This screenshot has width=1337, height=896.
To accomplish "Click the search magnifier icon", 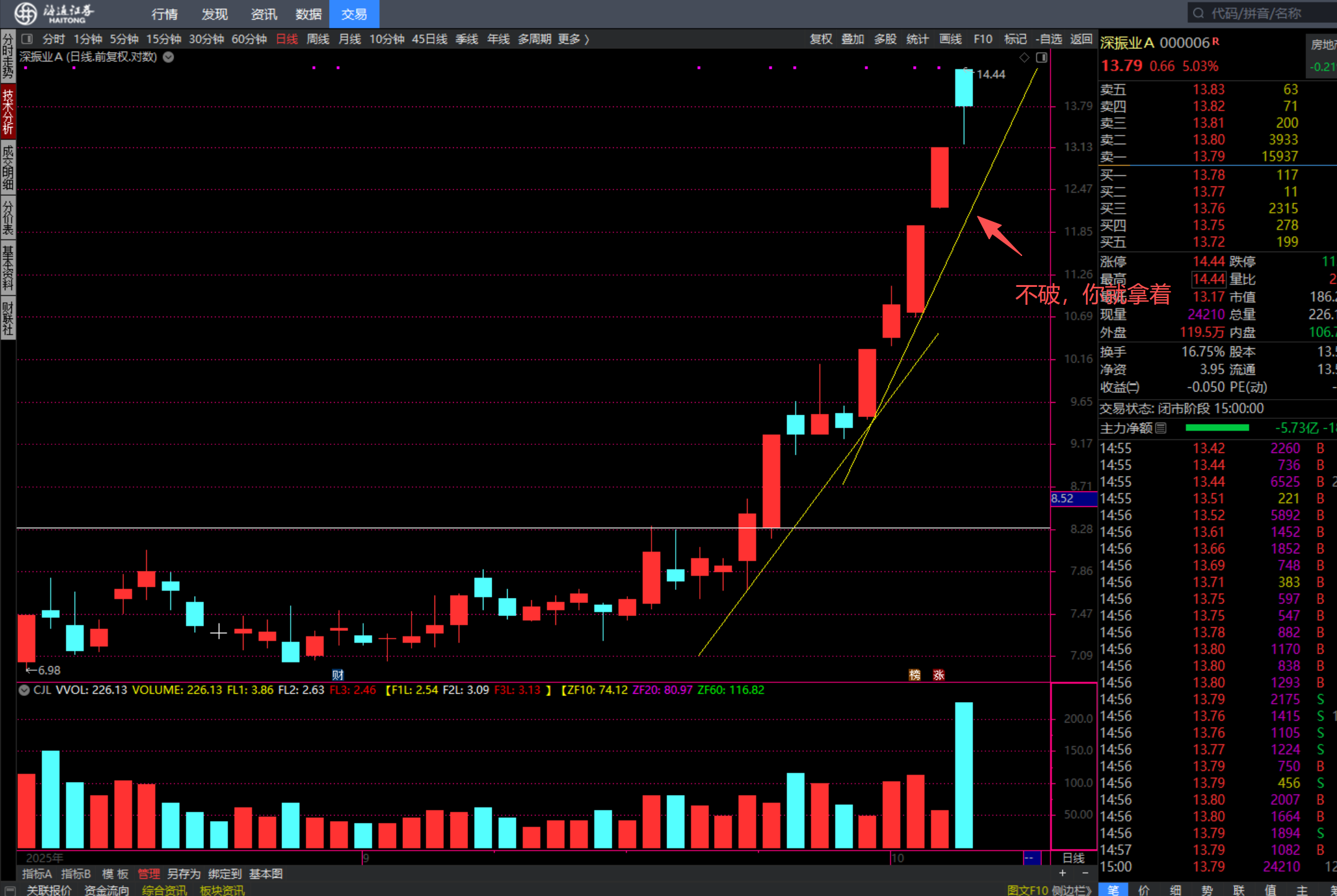I will [x=1198, y=13].
